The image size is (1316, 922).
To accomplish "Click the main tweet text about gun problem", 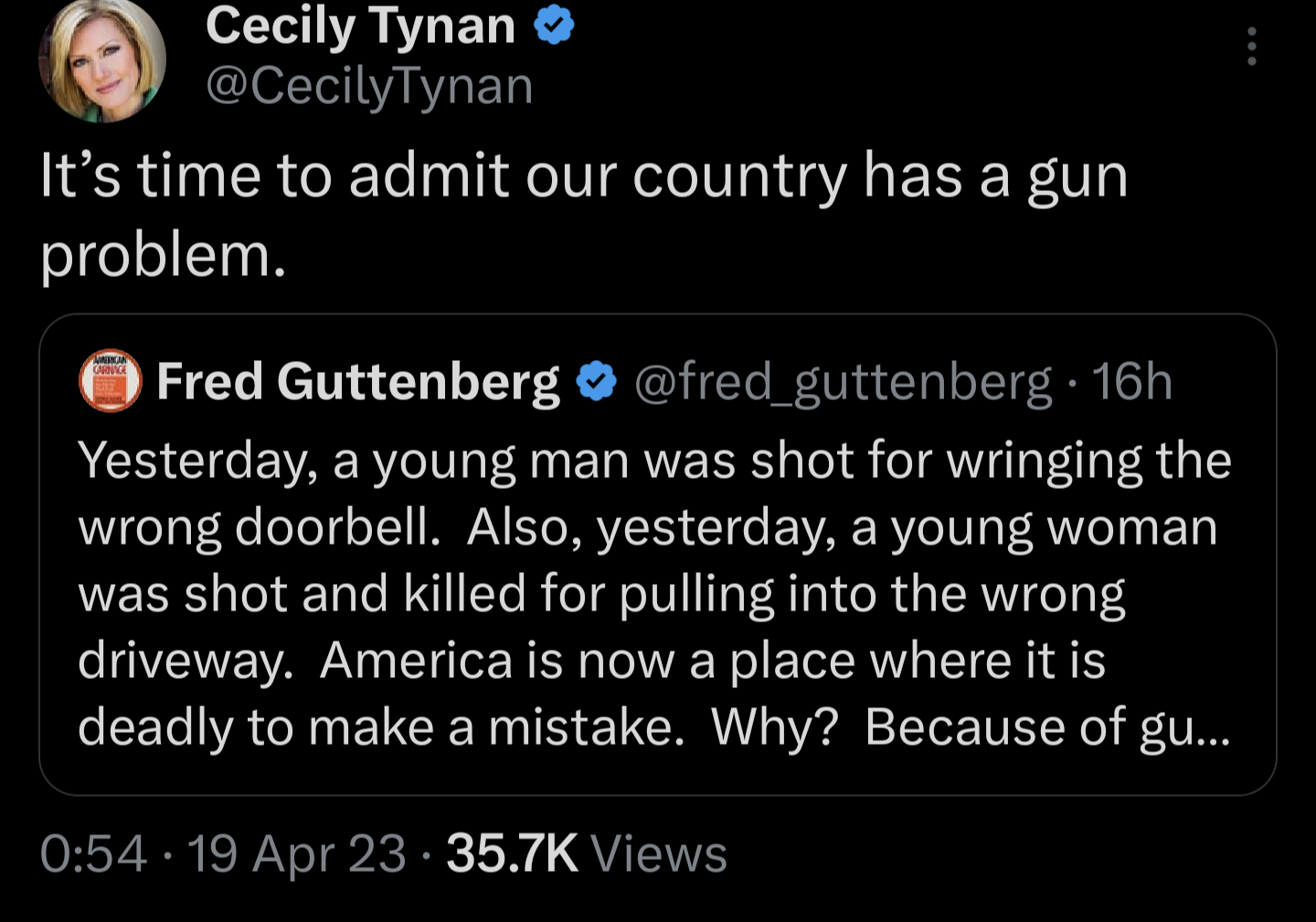I will 583,175.
